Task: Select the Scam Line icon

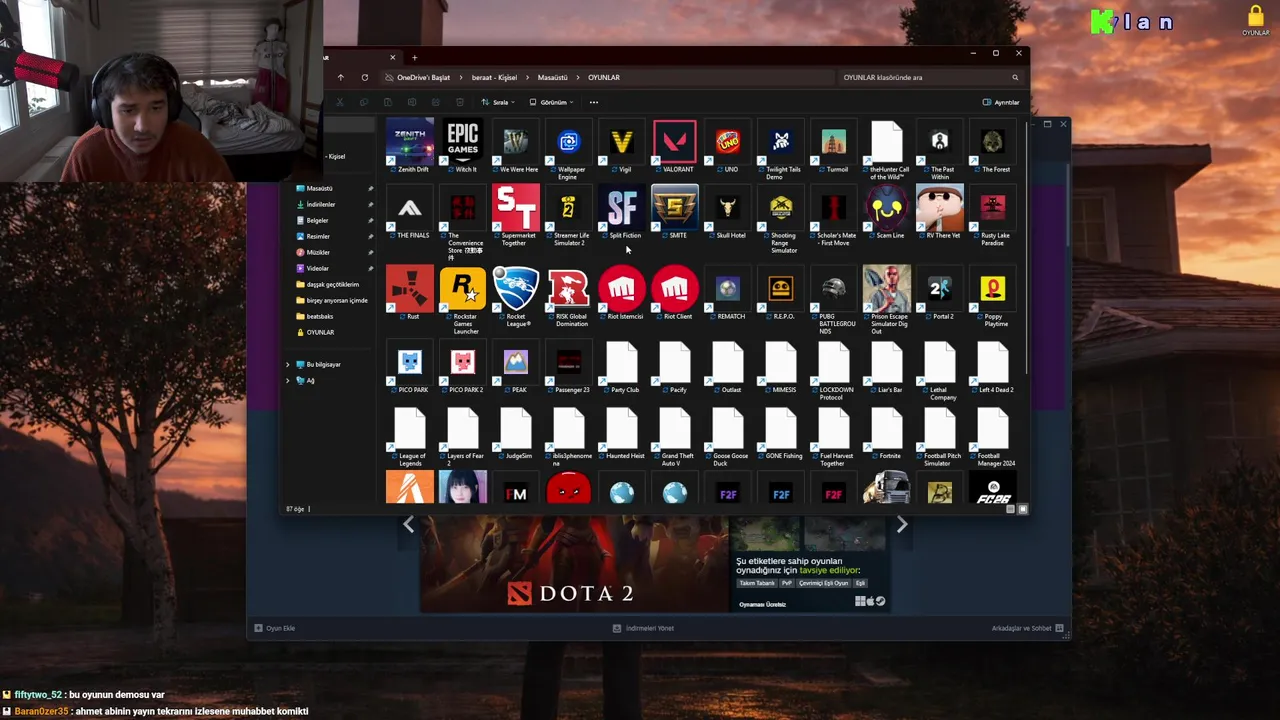Action: point(887,212)
